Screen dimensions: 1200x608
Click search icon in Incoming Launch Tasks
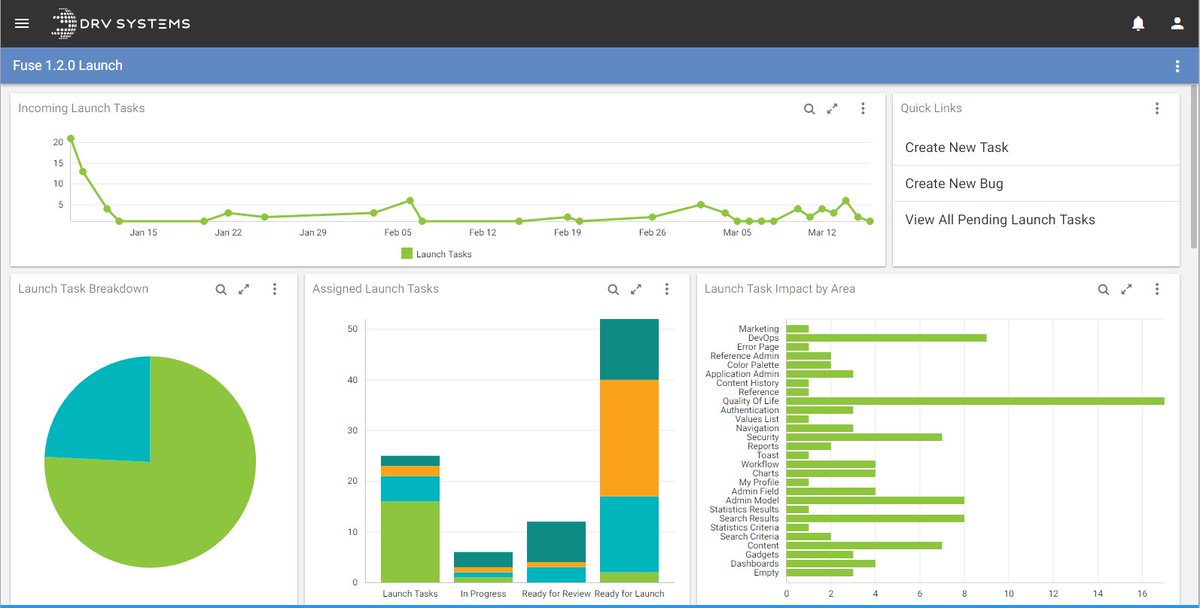pos(809,109)
